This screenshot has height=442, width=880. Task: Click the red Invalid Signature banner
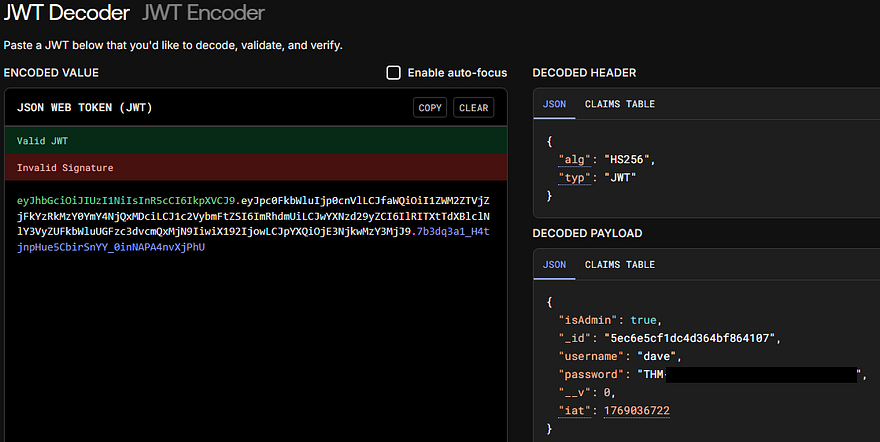[255, 168]
